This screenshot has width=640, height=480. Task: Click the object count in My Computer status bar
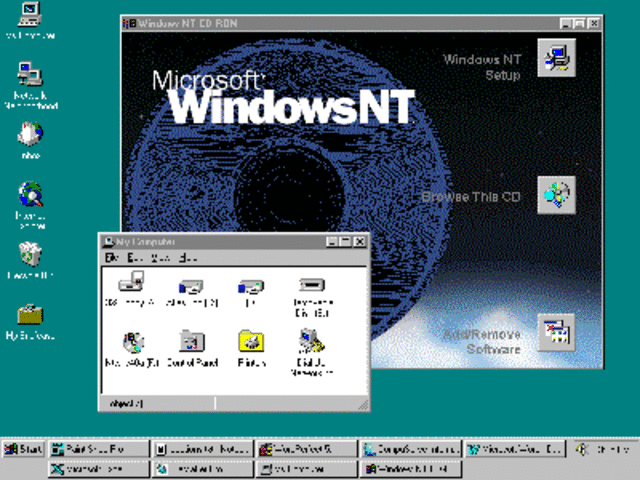[127, 404]
